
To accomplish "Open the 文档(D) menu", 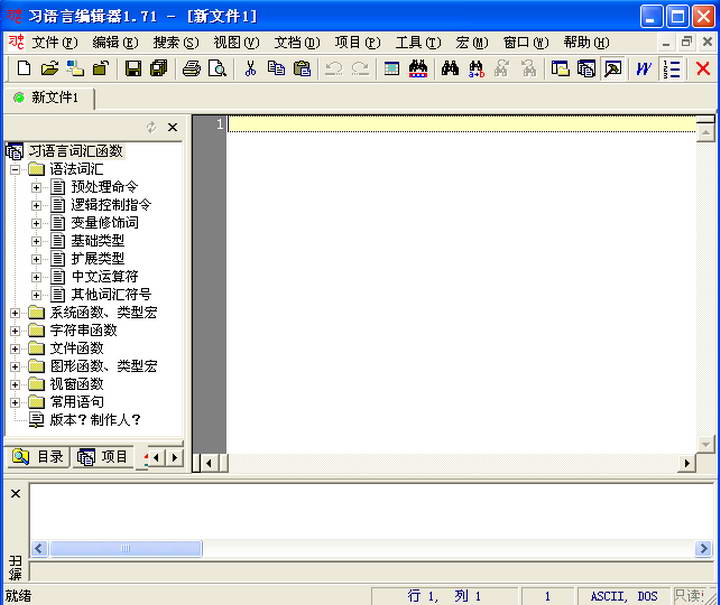I will [x=297, y=43].
